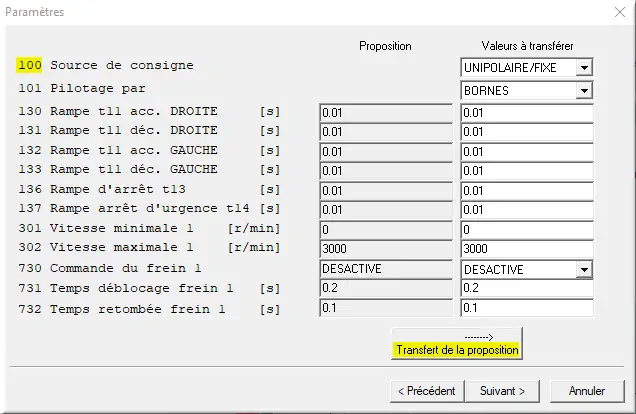Click the Valeurs à transférer column header
The image size is (636, 414).
coord(527,46)
